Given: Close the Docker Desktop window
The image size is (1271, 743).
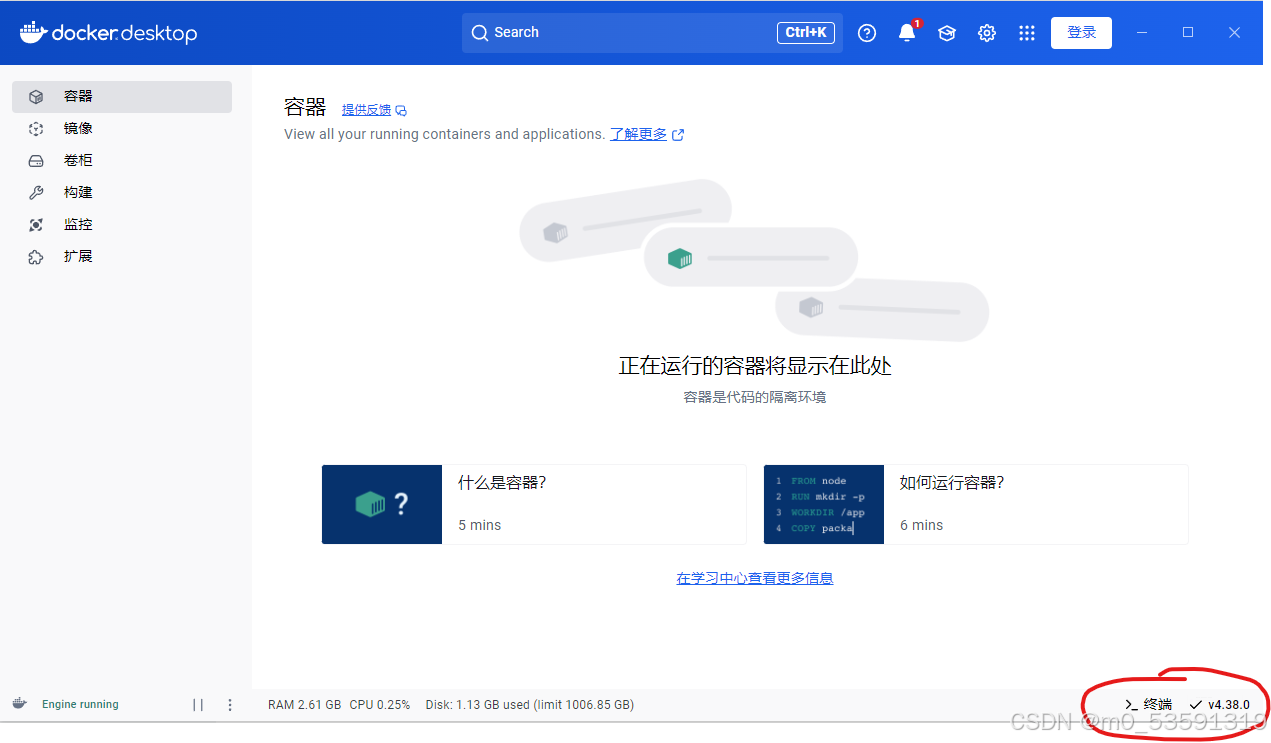Looking at the screenshot, I should click(x=1235, y=33).
